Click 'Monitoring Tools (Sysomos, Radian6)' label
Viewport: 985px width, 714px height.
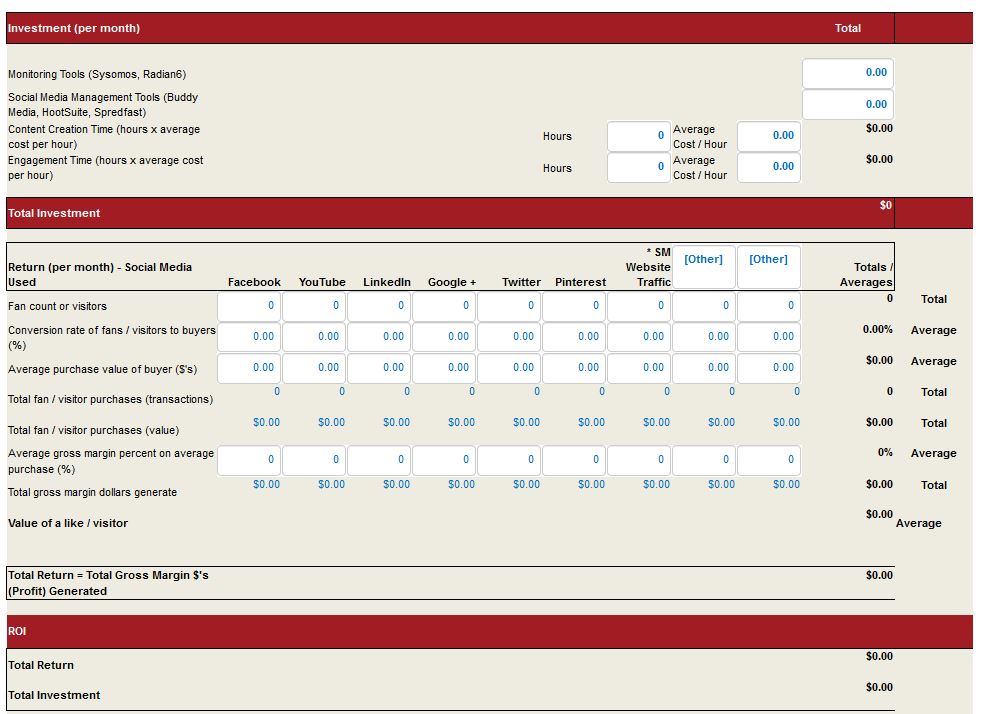(x=97, y=74)
